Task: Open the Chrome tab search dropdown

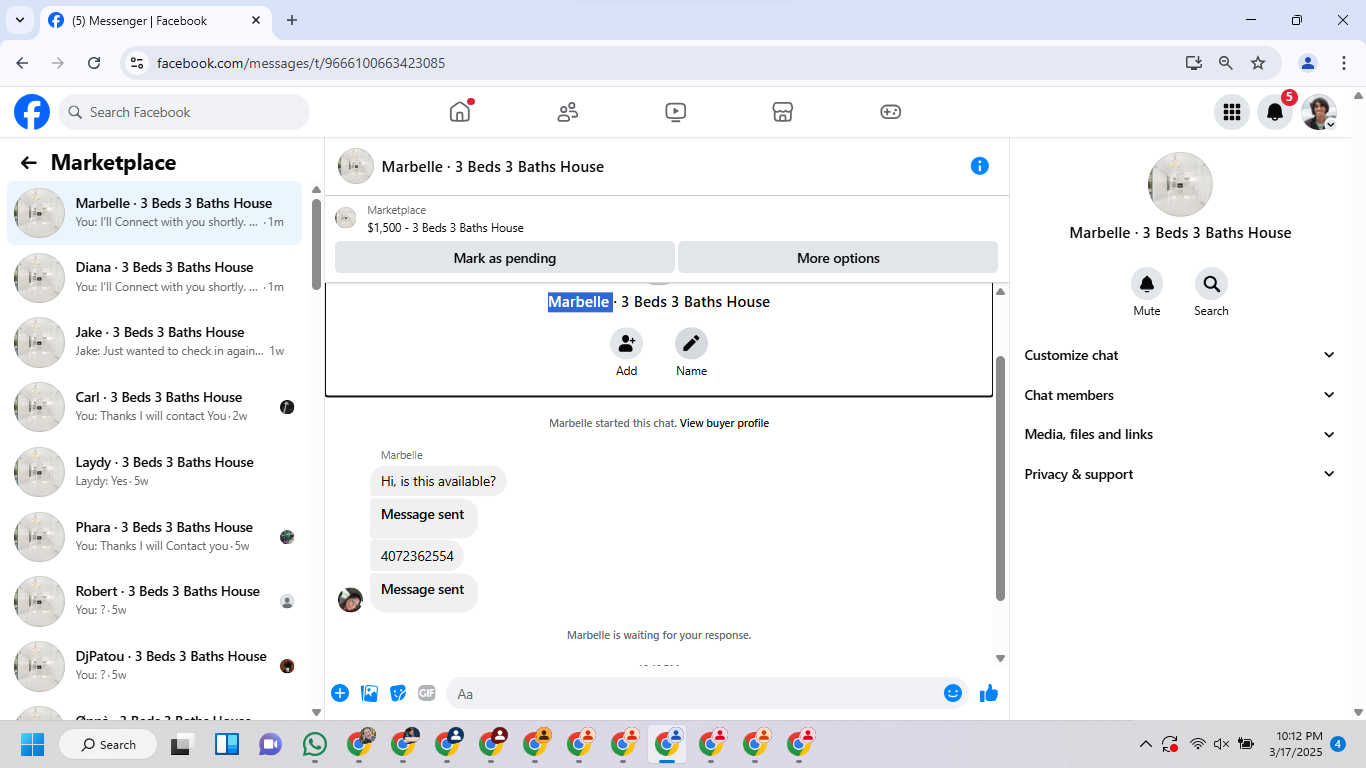Action: click(19, 20)
